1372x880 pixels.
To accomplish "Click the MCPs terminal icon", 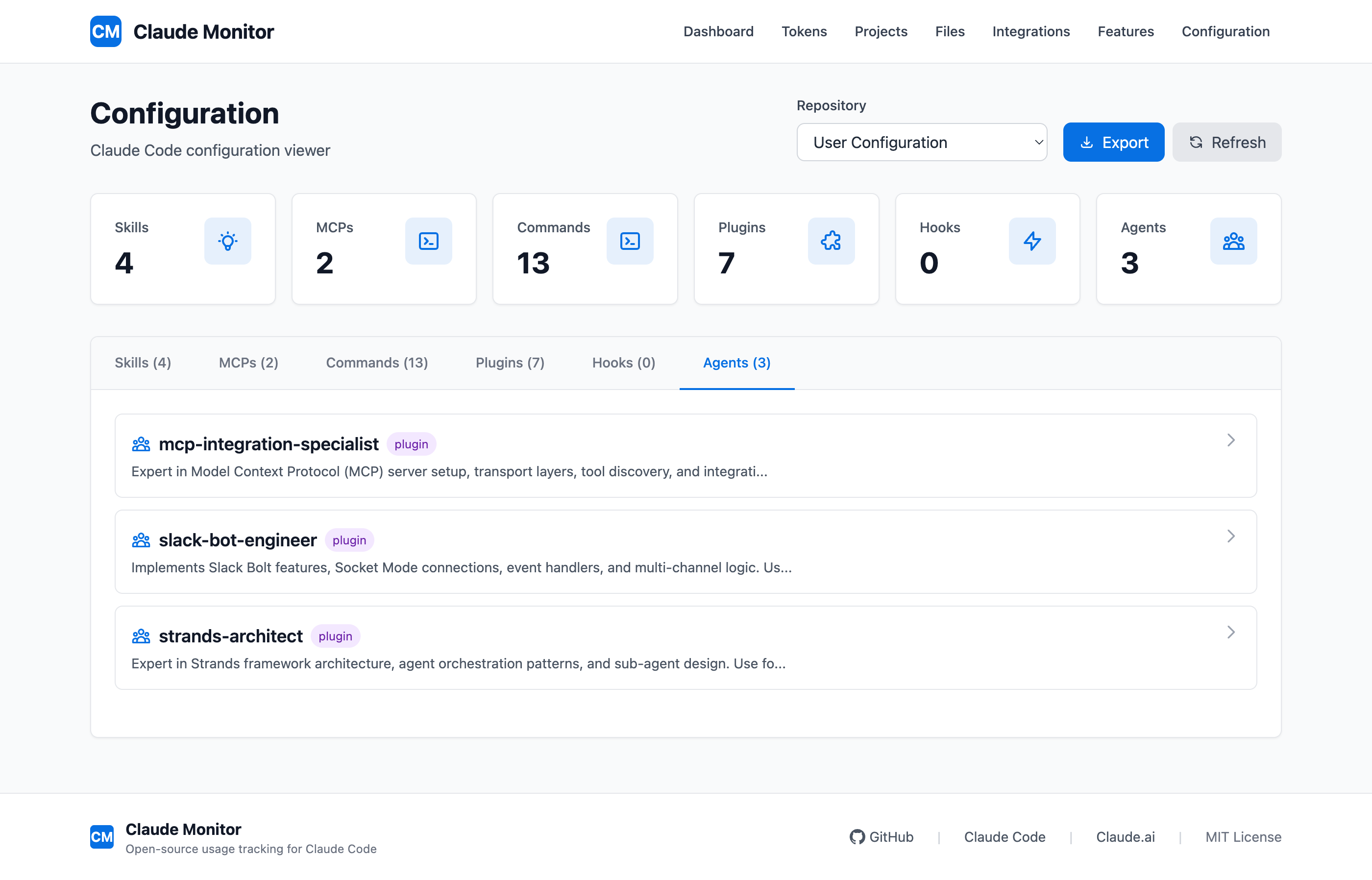I will click(x=429, y=241).
